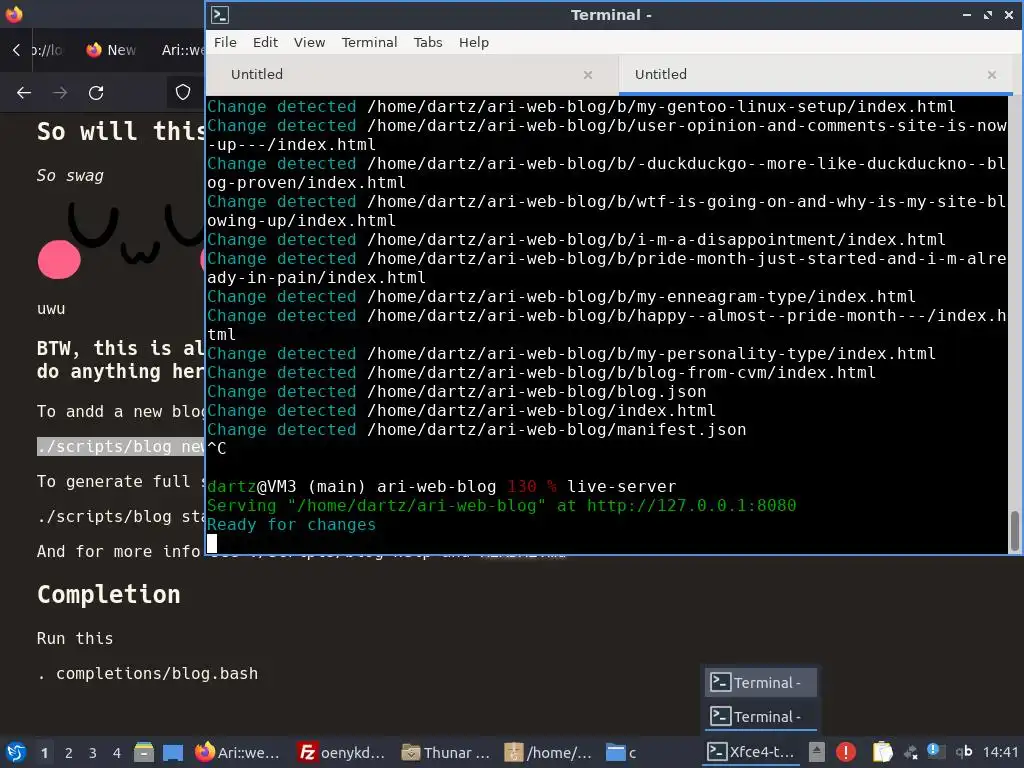
Task: Open the clipboard manager tray icon
Action: click(x=882, y=752)
